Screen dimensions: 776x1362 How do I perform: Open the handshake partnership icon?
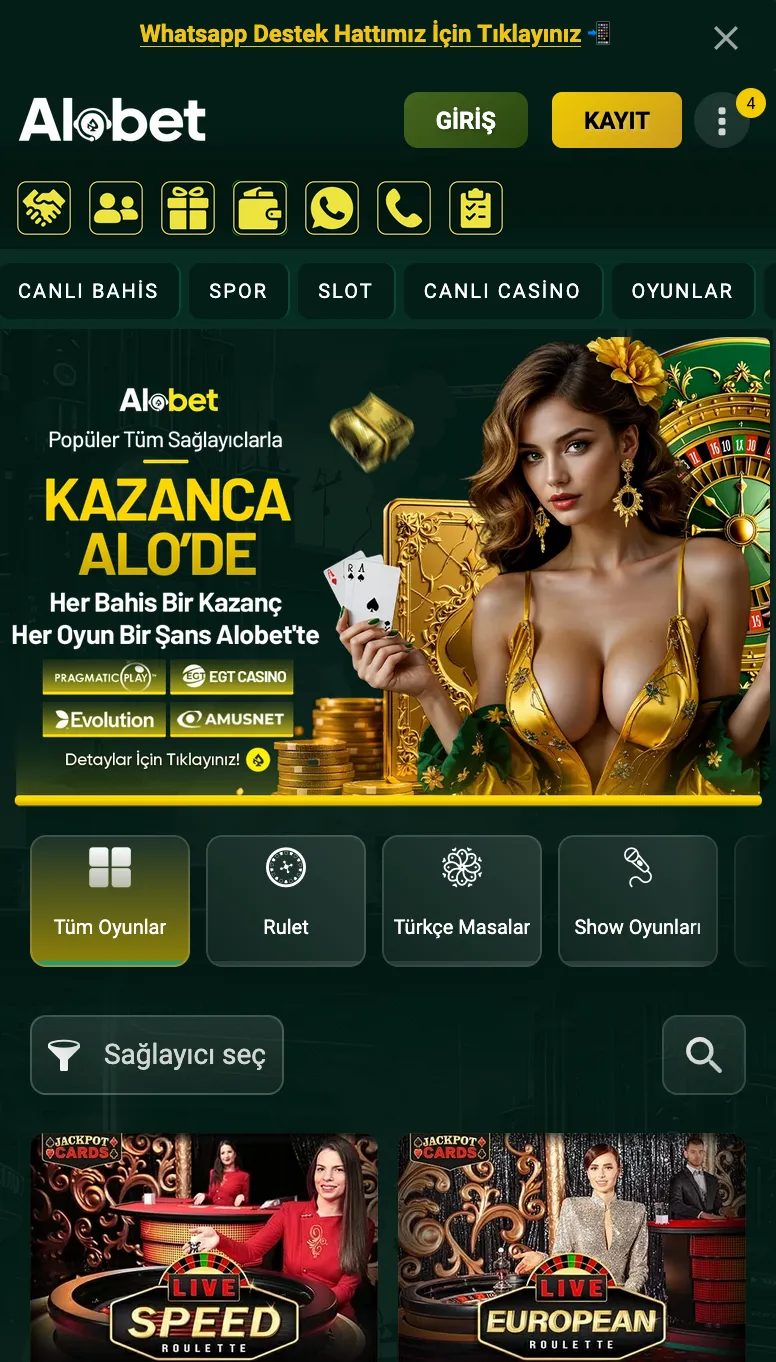pos(44,208)
